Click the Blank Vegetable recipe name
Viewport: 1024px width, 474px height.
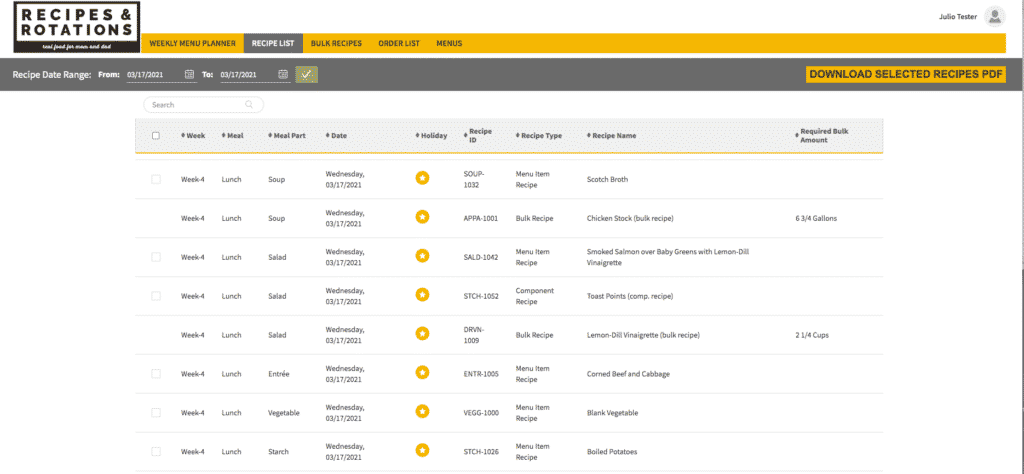[x=613, y=413]
